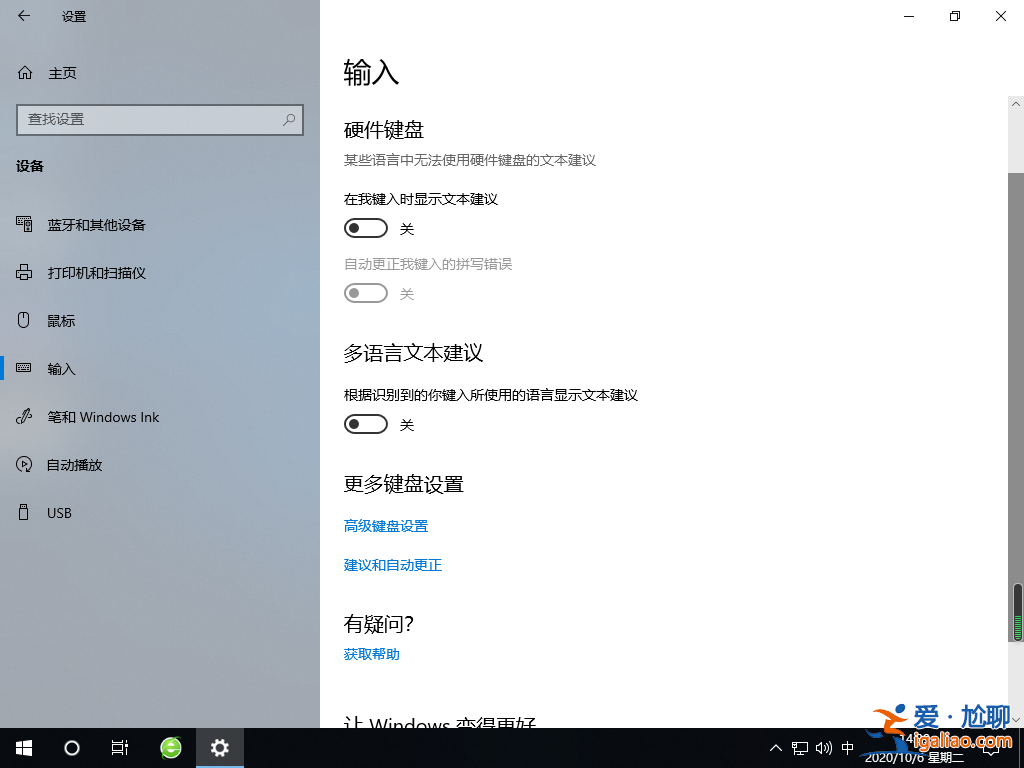Open 高级键盘设置 link
Screen dimensions: 1024x768
[386, 525]
